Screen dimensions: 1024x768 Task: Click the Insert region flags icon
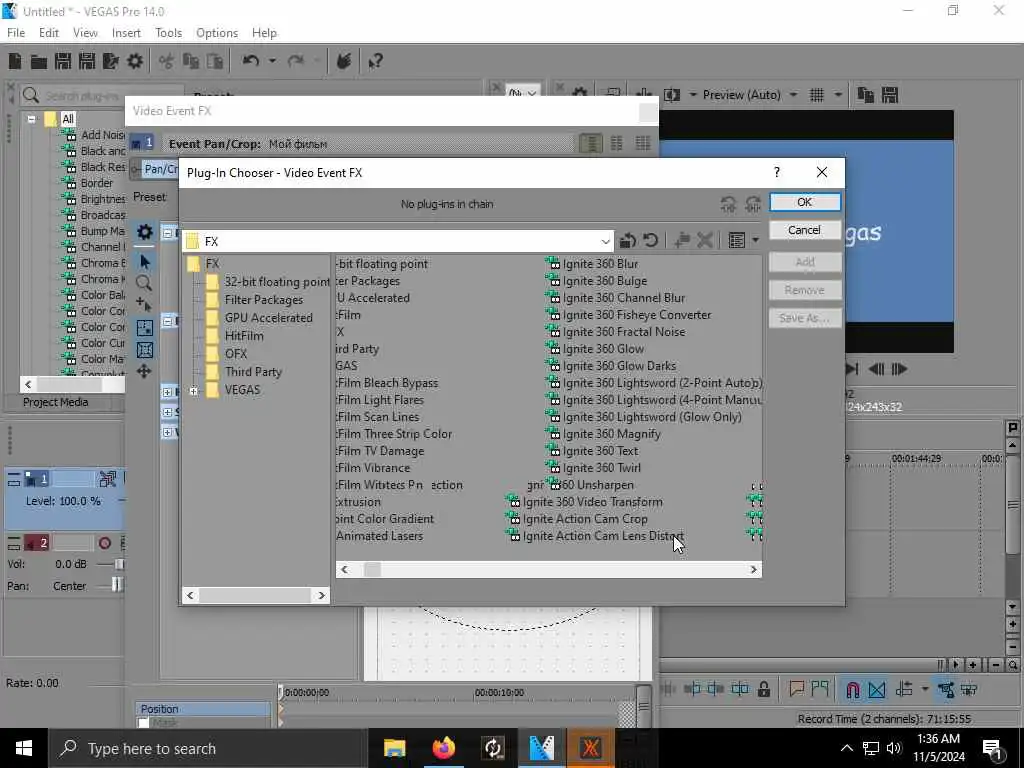[x=820, y=688]
